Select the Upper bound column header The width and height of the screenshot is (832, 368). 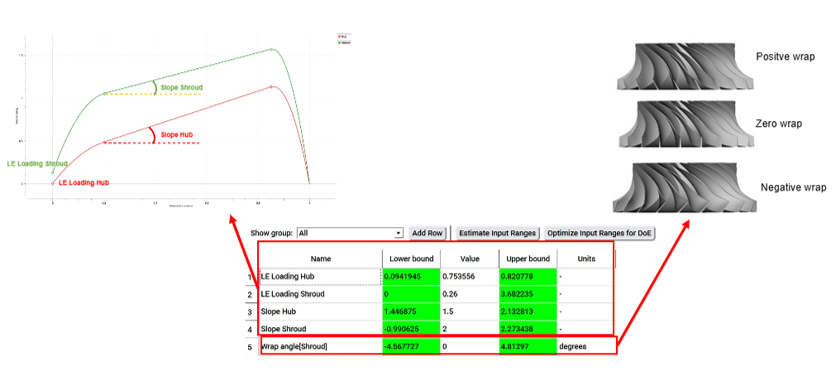[x=528, y=259]
